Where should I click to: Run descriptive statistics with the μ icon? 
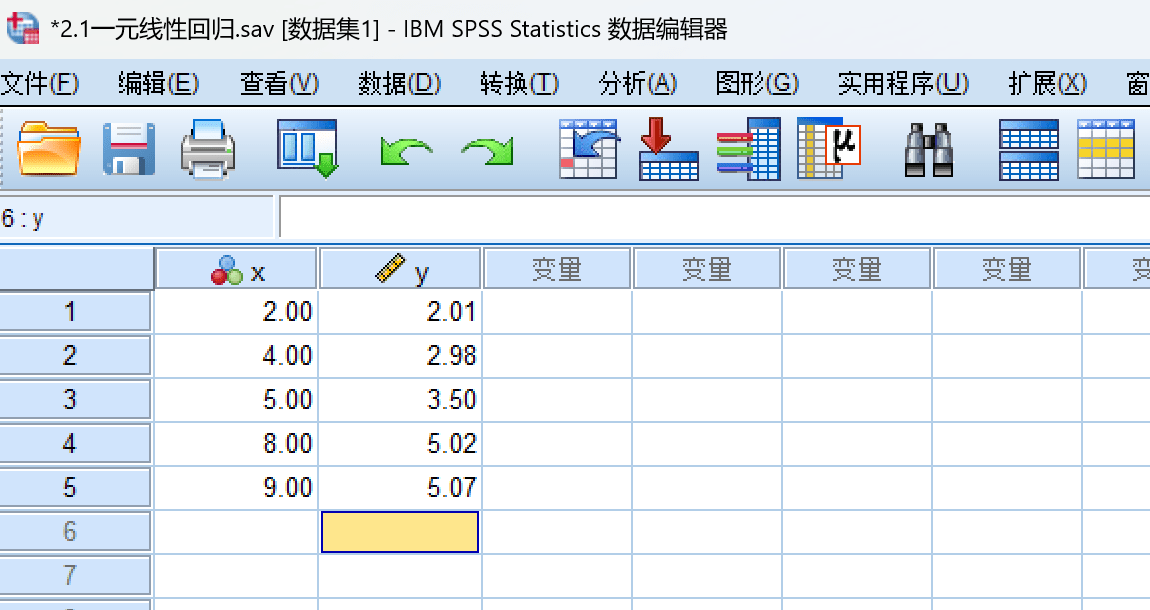click(828, 149)
